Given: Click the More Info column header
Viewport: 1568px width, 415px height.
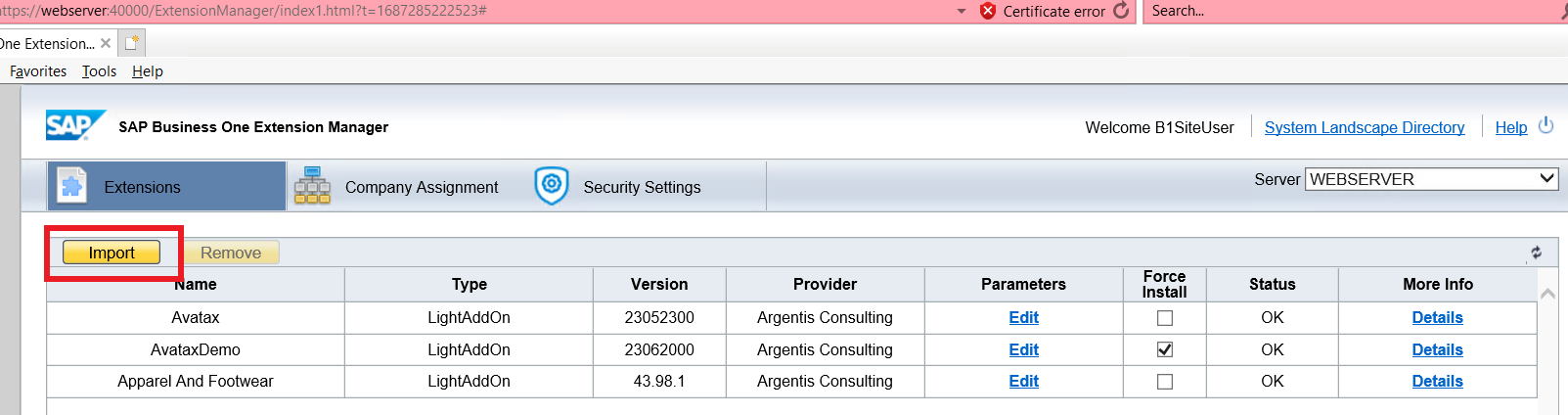Looking at the screenshot, I should pyautogui.click(x=1437, y=284).
